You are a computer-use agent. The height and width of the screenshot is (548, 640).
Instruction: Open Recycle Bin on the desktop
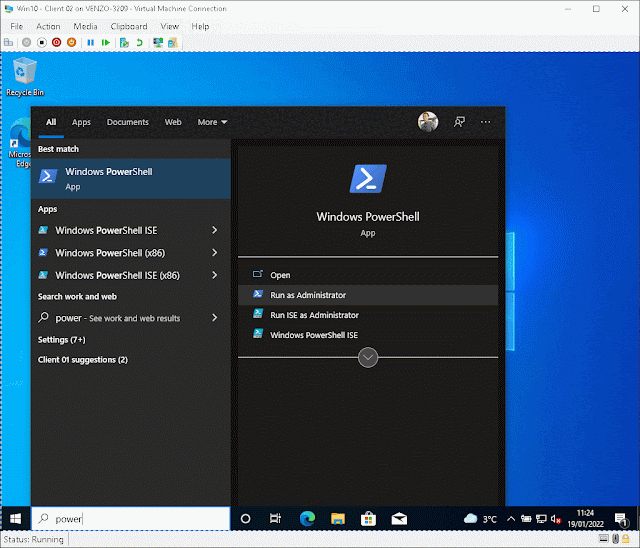(25, 77)
